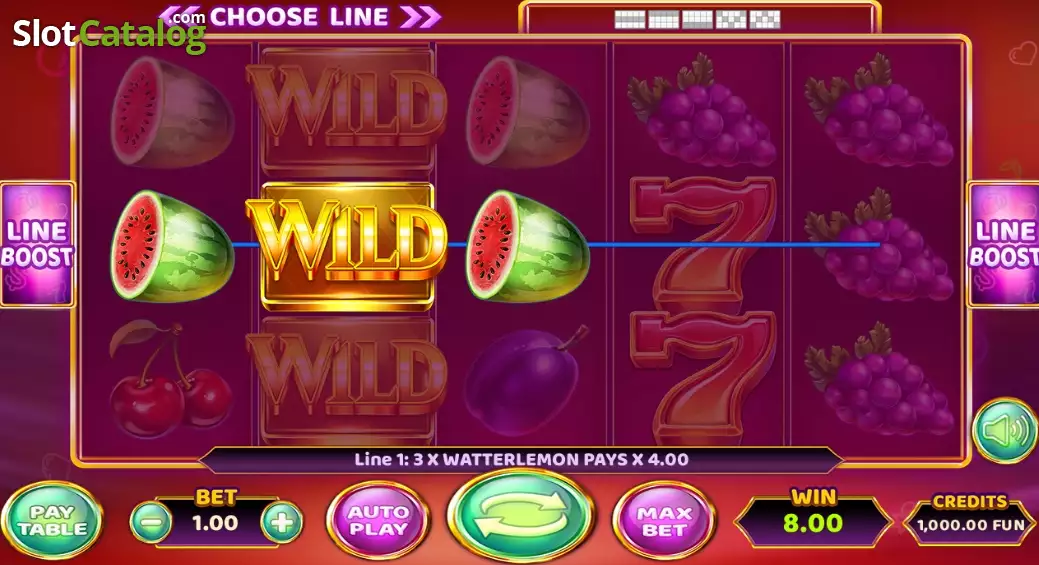Choose previous line with left arrows
Viewport: 1039px width, 565px height.
point(180,17)
